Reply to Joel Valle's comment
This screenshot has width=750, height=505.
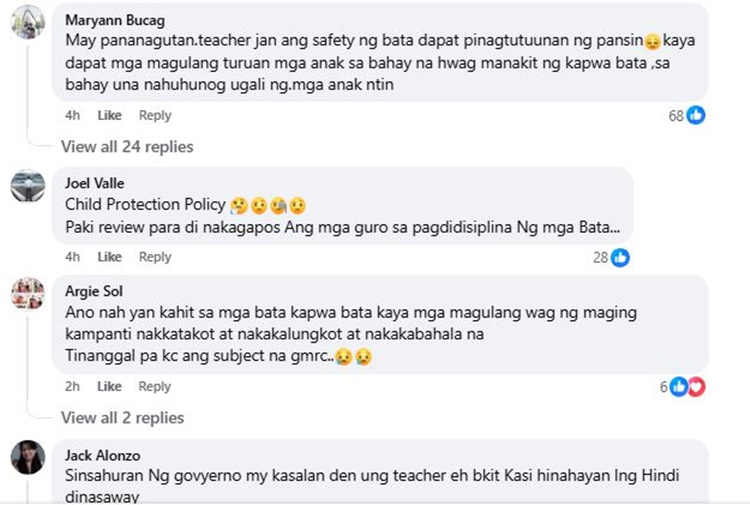click(x=155, y=257)
